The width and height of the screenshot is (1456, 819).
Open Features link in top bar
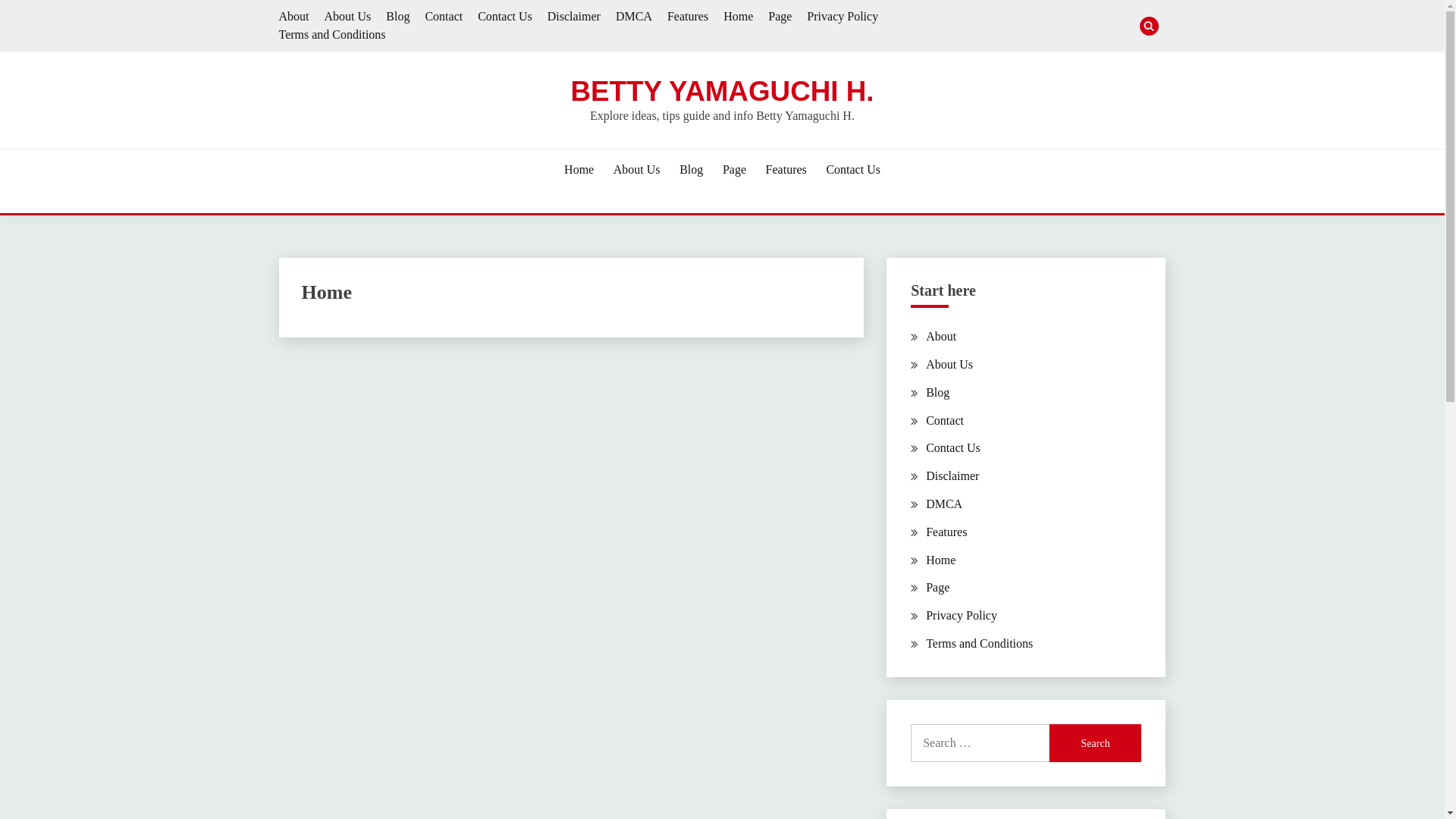[688, 17]
